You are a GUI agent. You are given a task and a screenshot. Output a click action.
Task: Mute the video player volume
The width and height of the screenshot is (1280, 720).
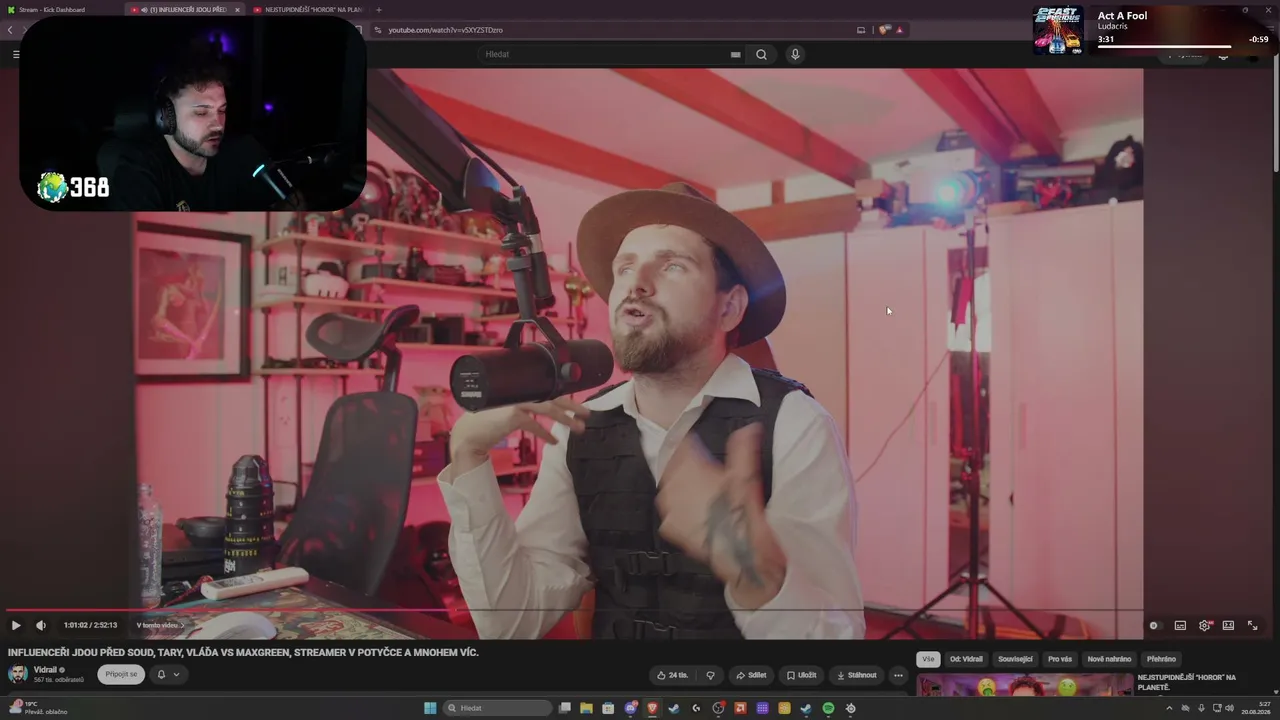[x=41, y=625]
